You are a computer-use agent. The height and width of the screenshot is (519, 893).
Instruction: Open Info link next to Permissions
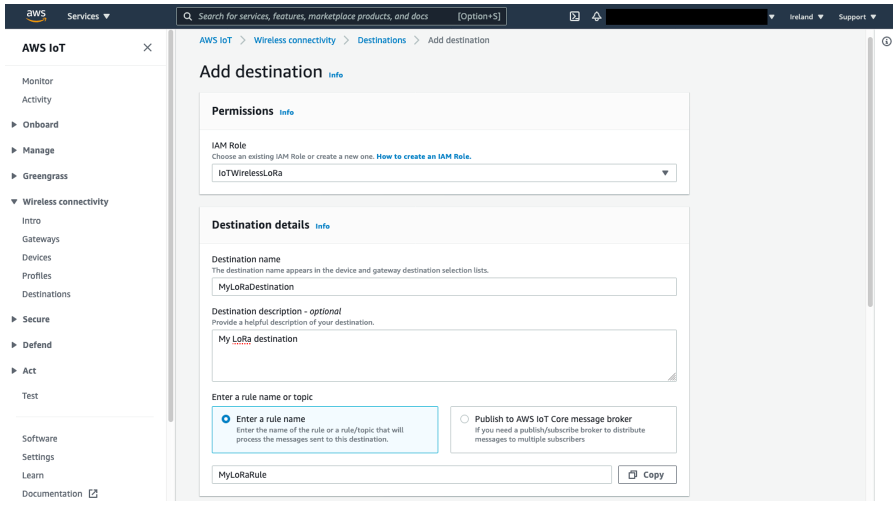point(286,113)
